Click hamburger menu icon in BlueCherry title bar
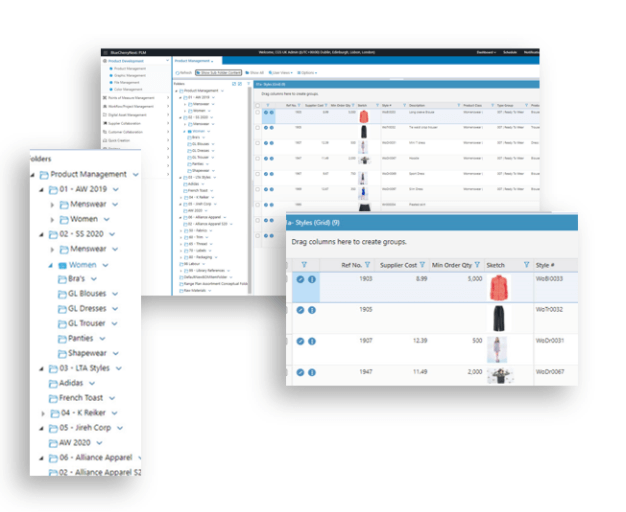626x512 pixels. coord(105,52)
